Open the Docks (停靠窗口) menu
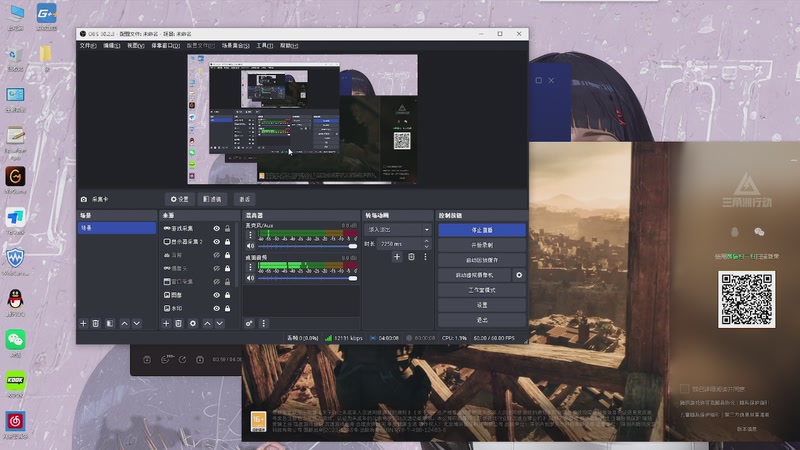 (x=165, y=46)
